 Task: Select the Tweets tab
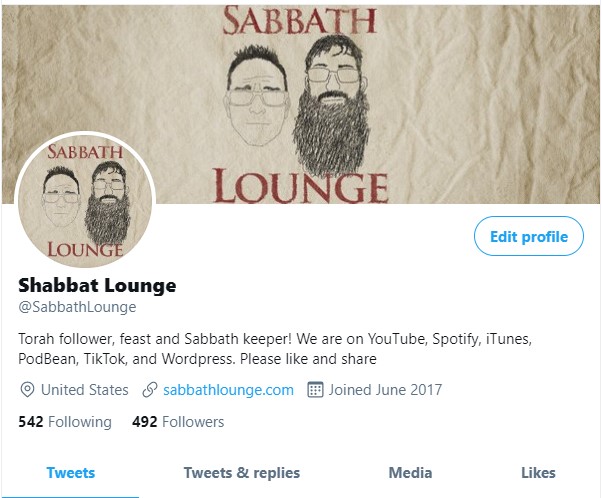tap(71, 473)
